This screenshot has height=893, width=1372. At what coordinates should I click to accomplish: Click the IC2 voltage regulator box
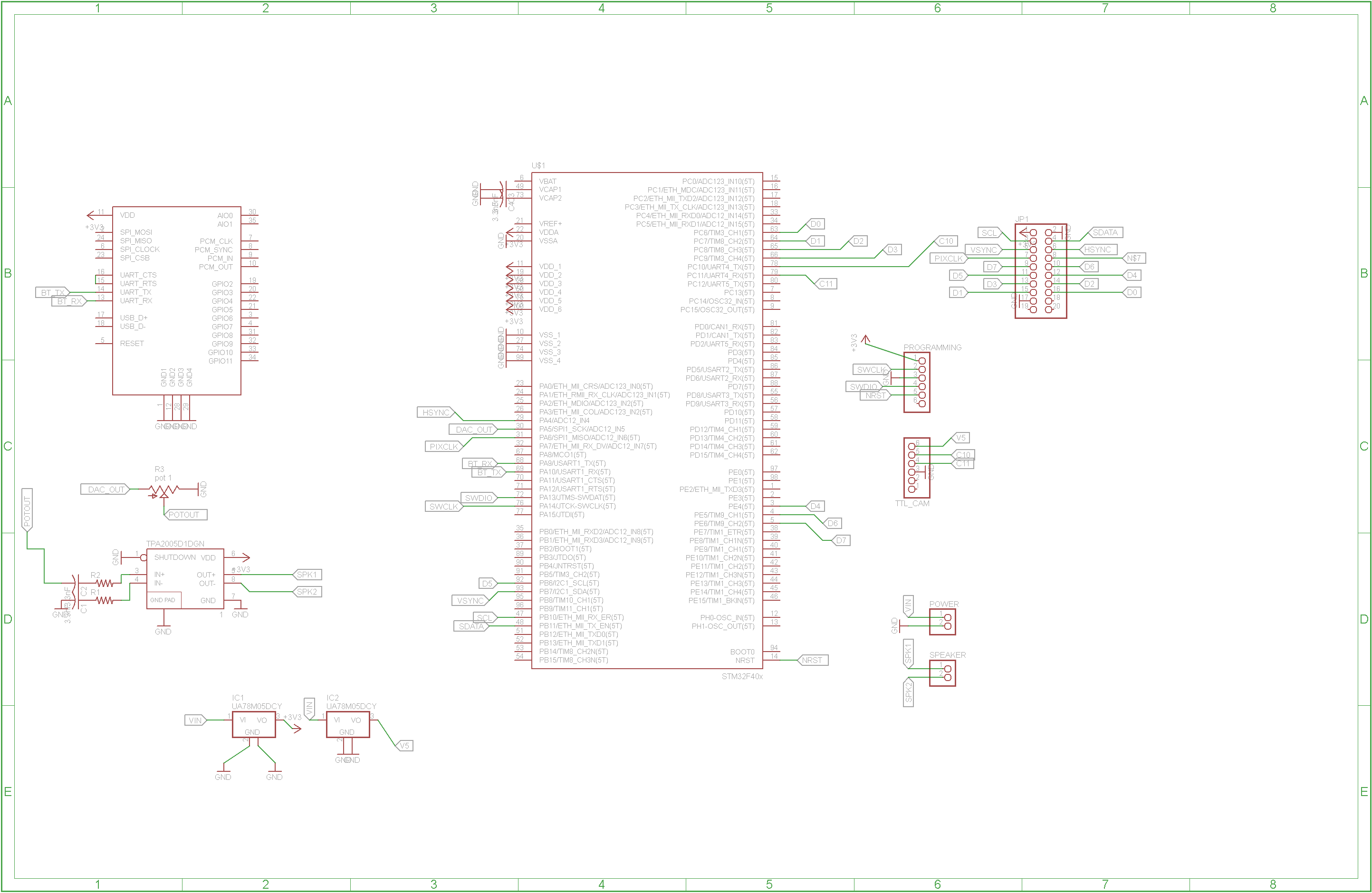point(347,725)
